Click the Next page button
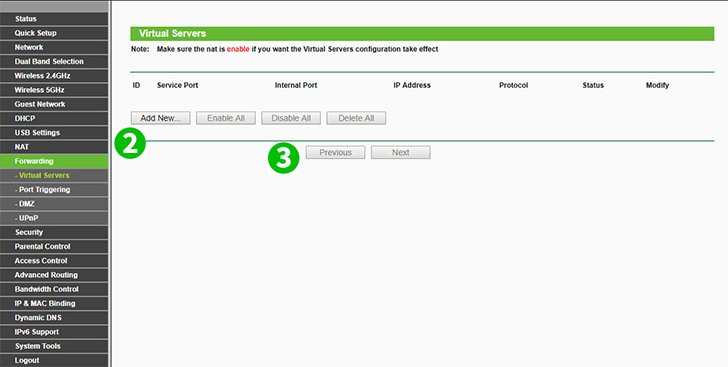728x367 pixels. point(400,152)
